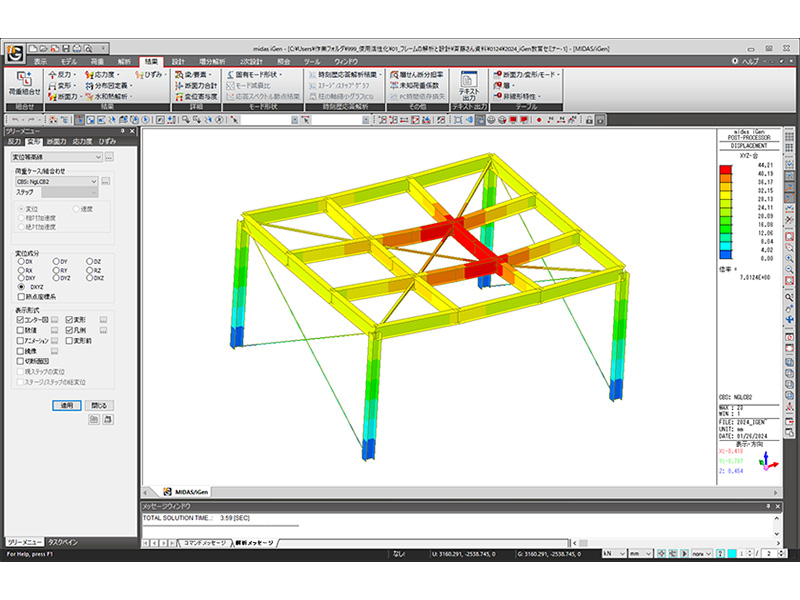The width and height of the screenshot is (800, 600).
Task: Select the DZ displacement component
Action: (93, 261)
